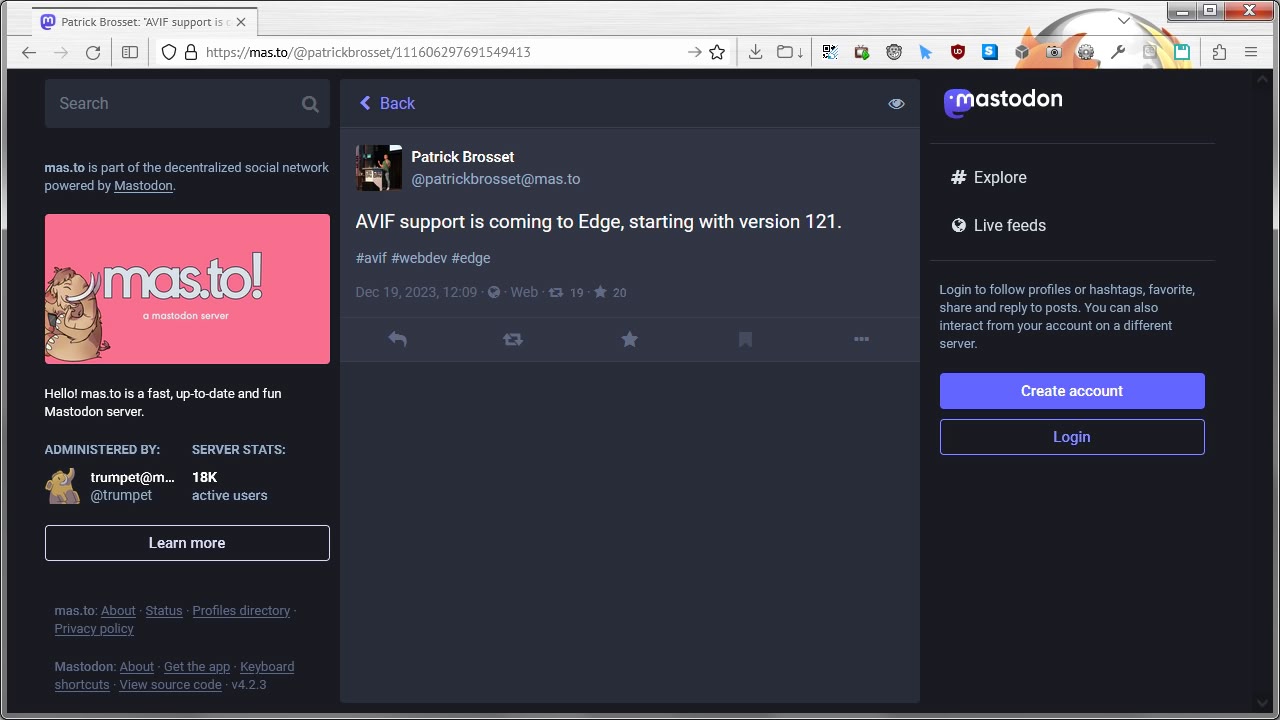Image resolution: width=1280 pixels, height=720 pixels.
Task: Open the Profiles directory link
Action: (x=241, y=611)
